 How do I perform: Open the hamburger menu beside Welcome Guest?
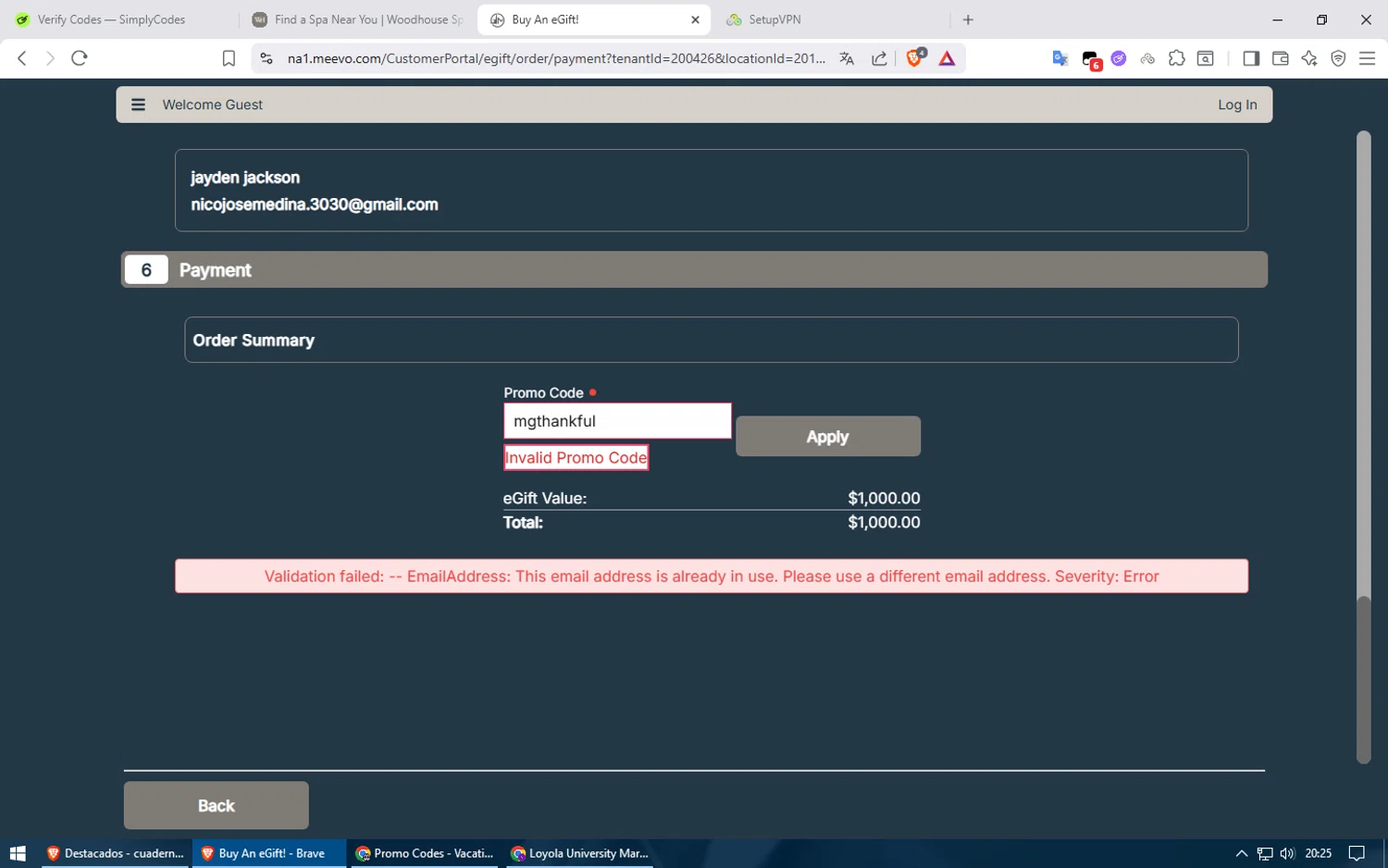point(138,105)
